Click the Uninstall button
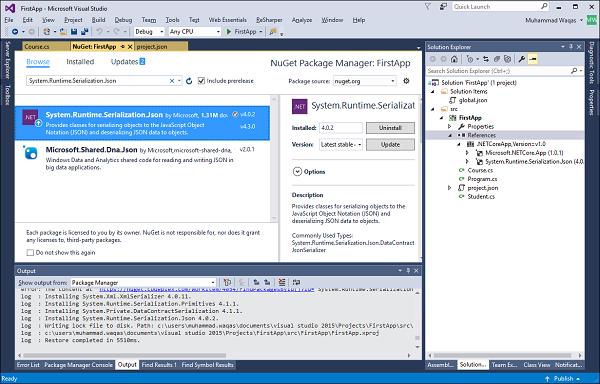This screenshot has height=384, width=600. pos(390,128)
